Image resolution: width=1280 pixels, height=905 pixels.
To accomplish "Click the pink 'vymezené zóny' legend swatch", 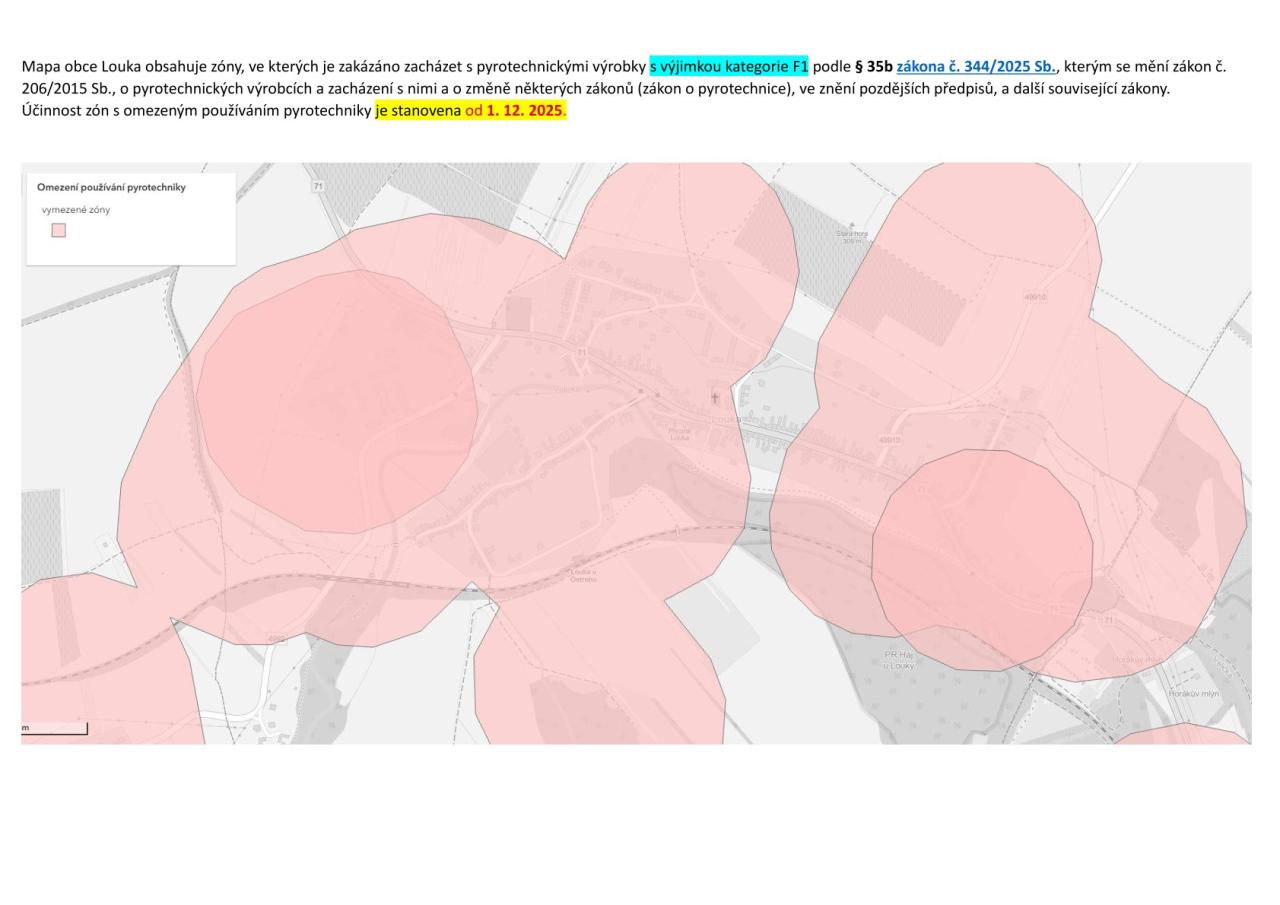I will click(59, 230).
